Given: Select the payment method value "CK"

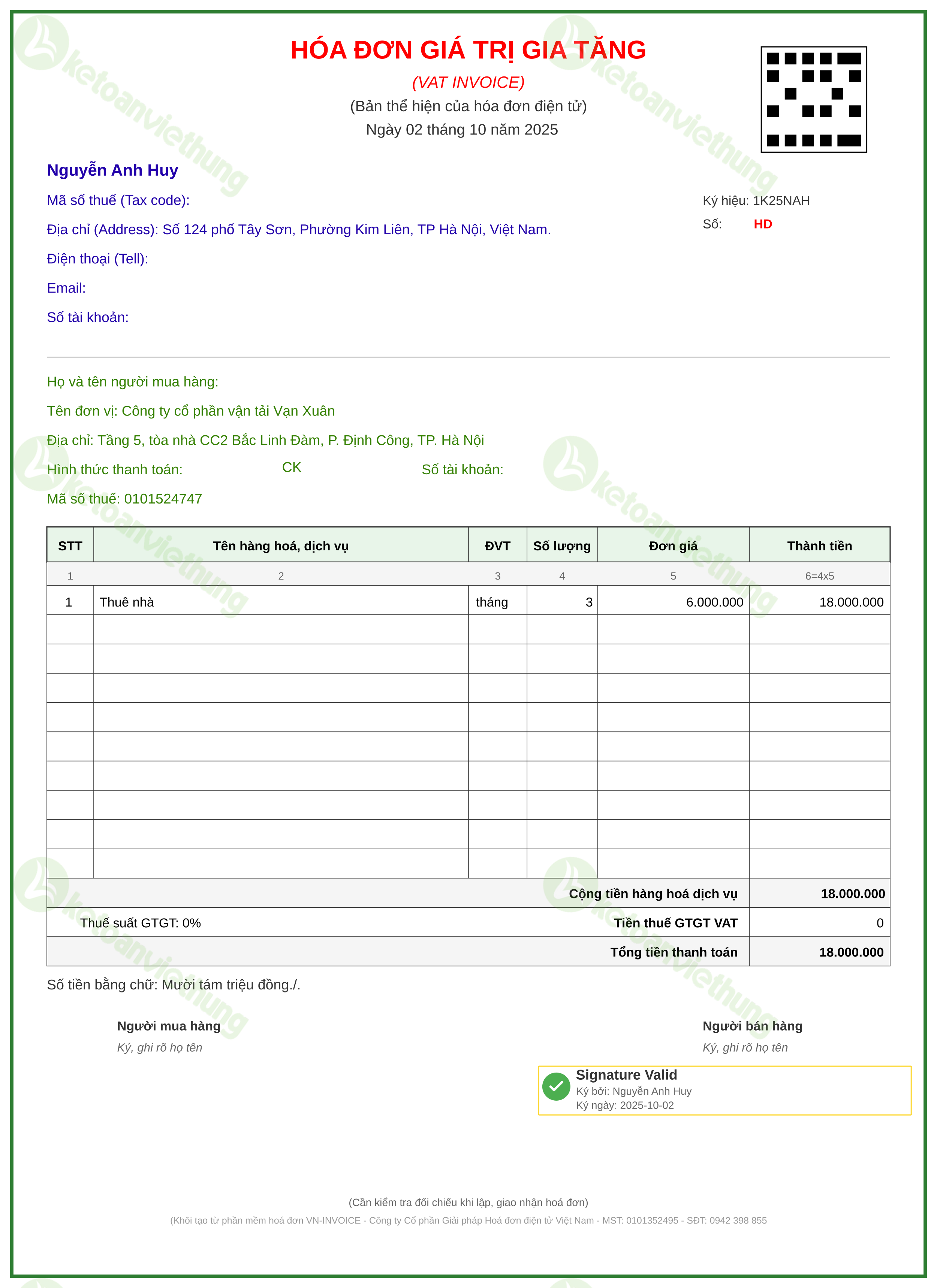Looking at the screenshot, I should [x=292, y=468].
